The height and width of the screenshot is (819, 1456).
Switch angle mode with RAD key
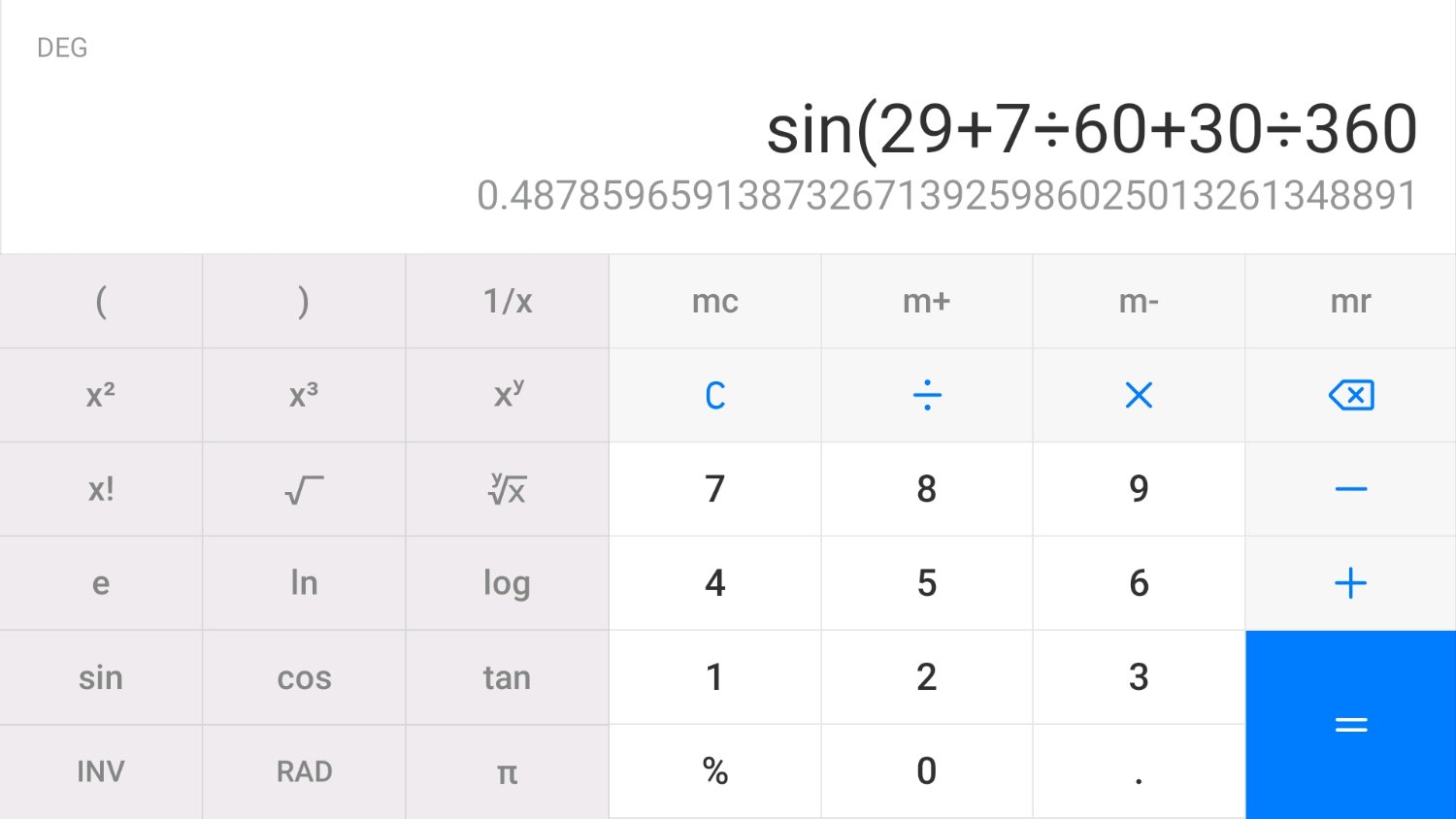click(x=304, y=772)
